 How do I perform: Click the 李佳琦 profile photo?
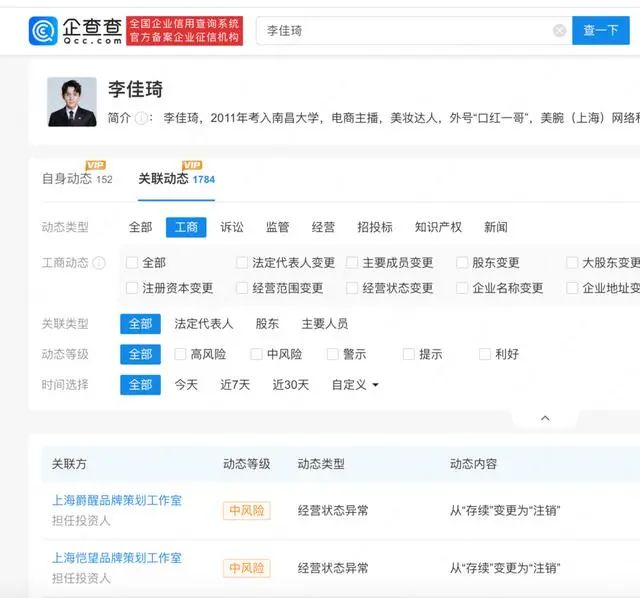pos(72,102)
